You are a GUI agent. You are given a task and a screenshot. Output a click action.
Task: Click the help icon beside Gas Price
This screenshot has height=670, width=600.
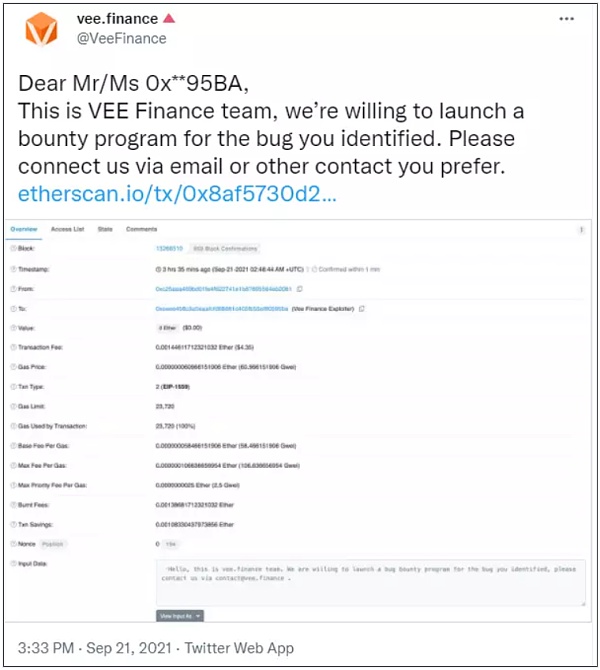tap(13, 367)
